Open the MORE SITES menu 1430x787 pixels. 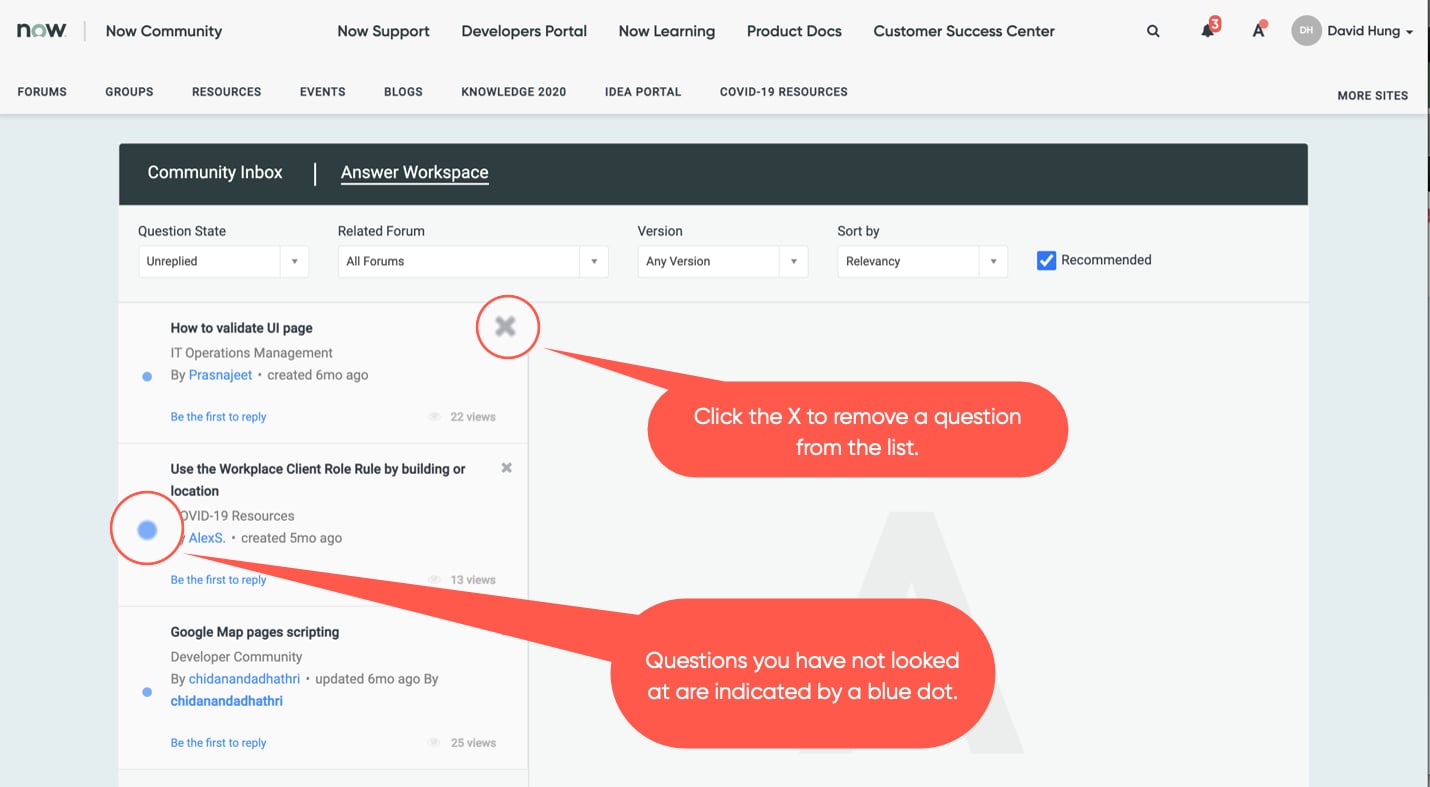click(x=1372, y=96)
